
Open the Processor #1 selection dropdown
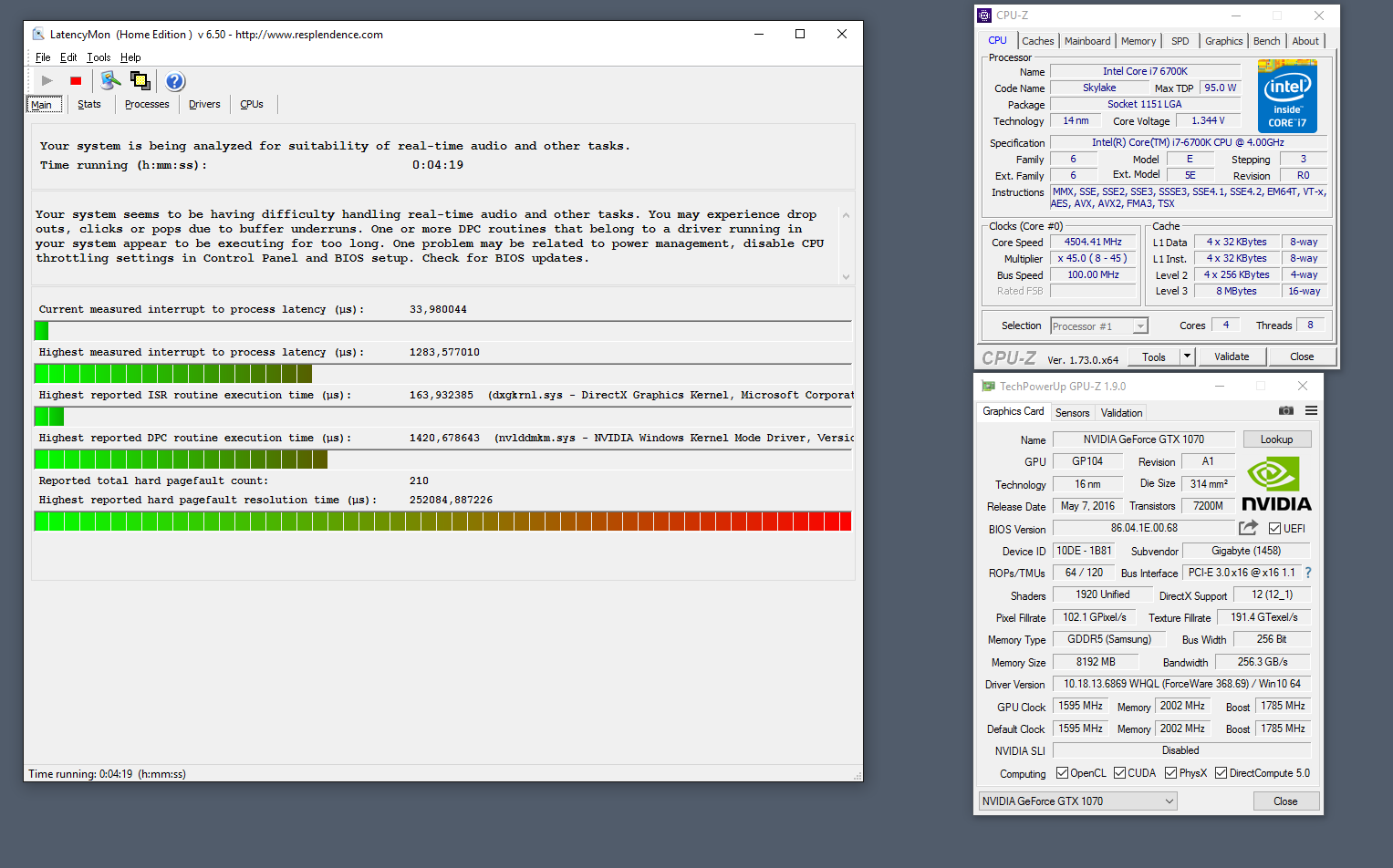coord(1098,326)
